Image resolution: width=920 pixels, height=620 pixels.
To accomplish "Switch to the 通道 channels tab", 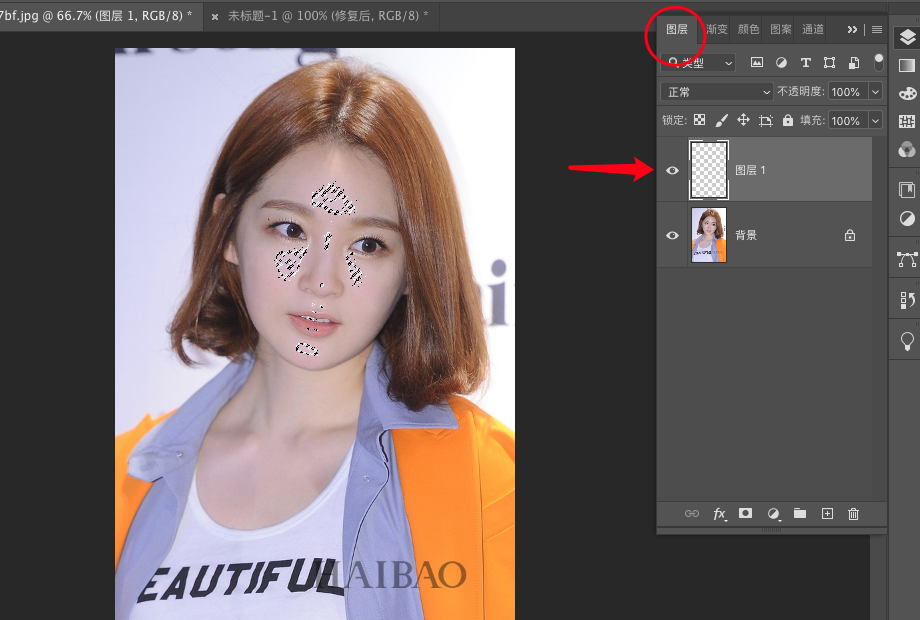I will (x=813, y=29).
